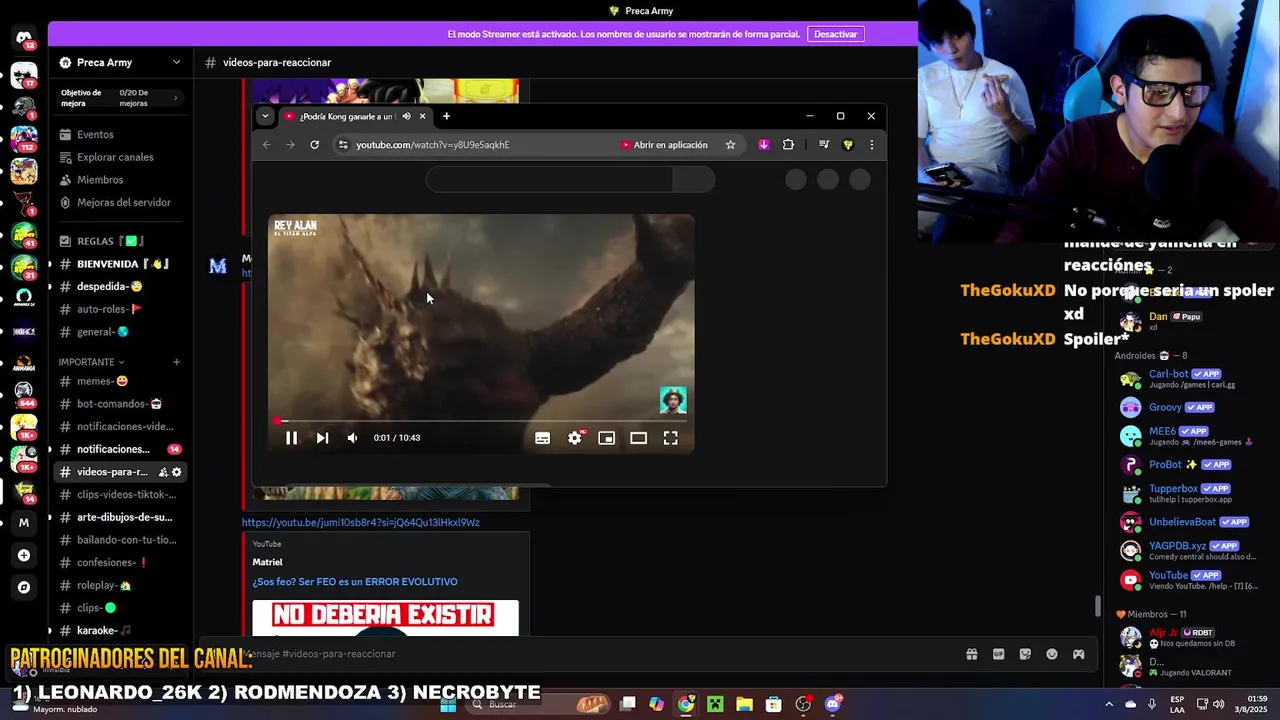Add a channel to IMPORTANTE category
The width and height of the screenshot is (1280, 720).
(176, 362)
